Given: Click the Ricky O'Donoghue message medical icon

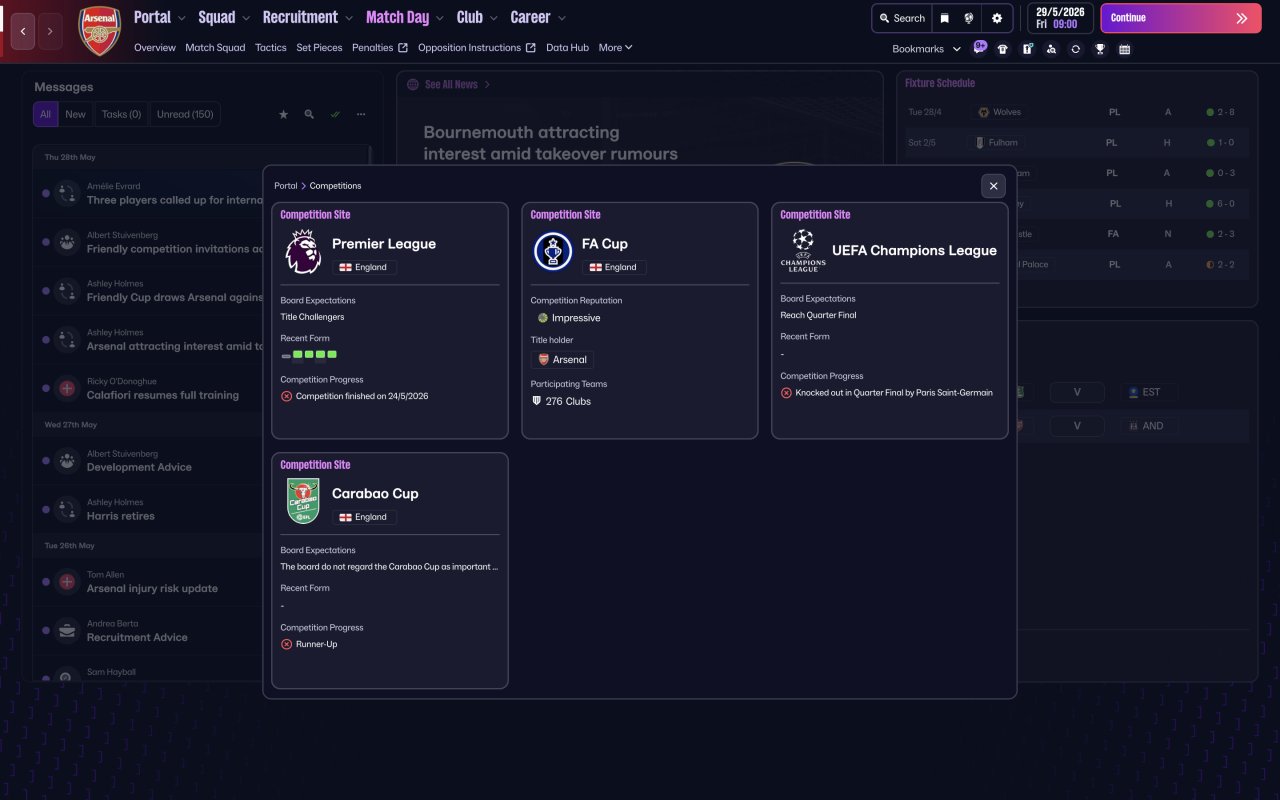Looking at the screenshot, I should pos(67,388).
